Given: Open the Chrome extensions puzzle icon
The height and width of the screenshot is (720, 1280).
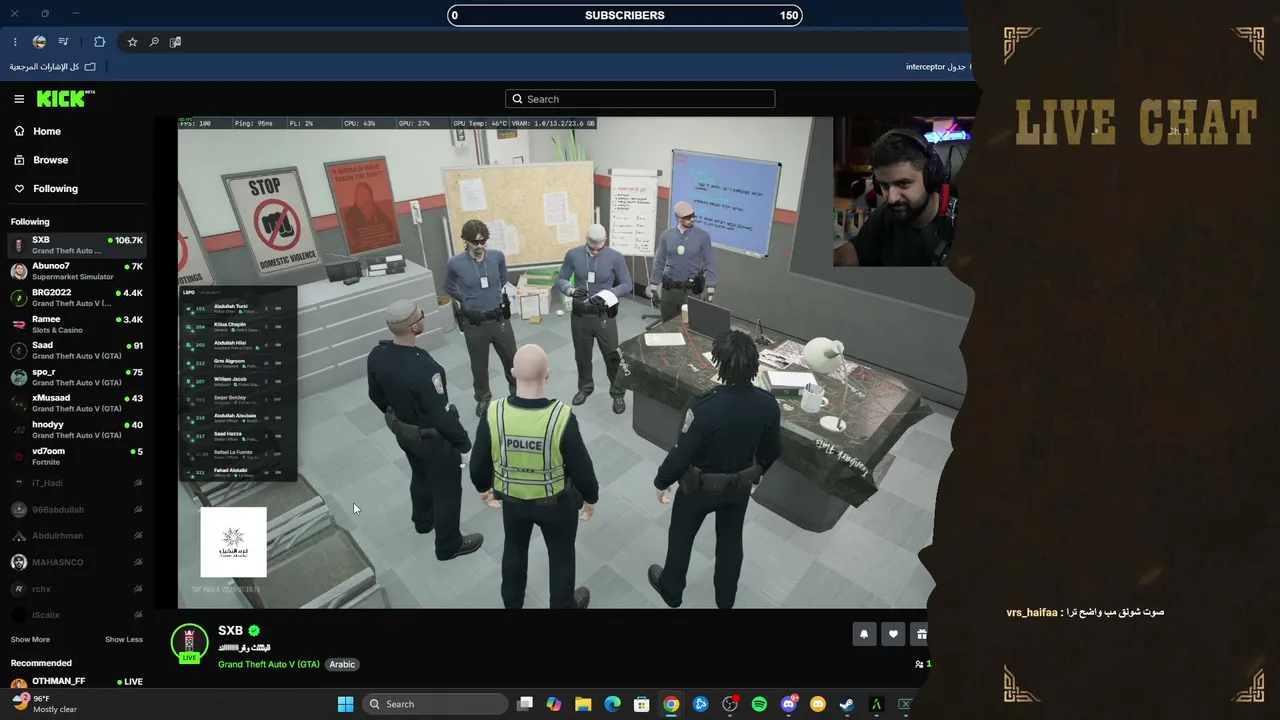Looking at the screenshot, I should click(99, 42).
